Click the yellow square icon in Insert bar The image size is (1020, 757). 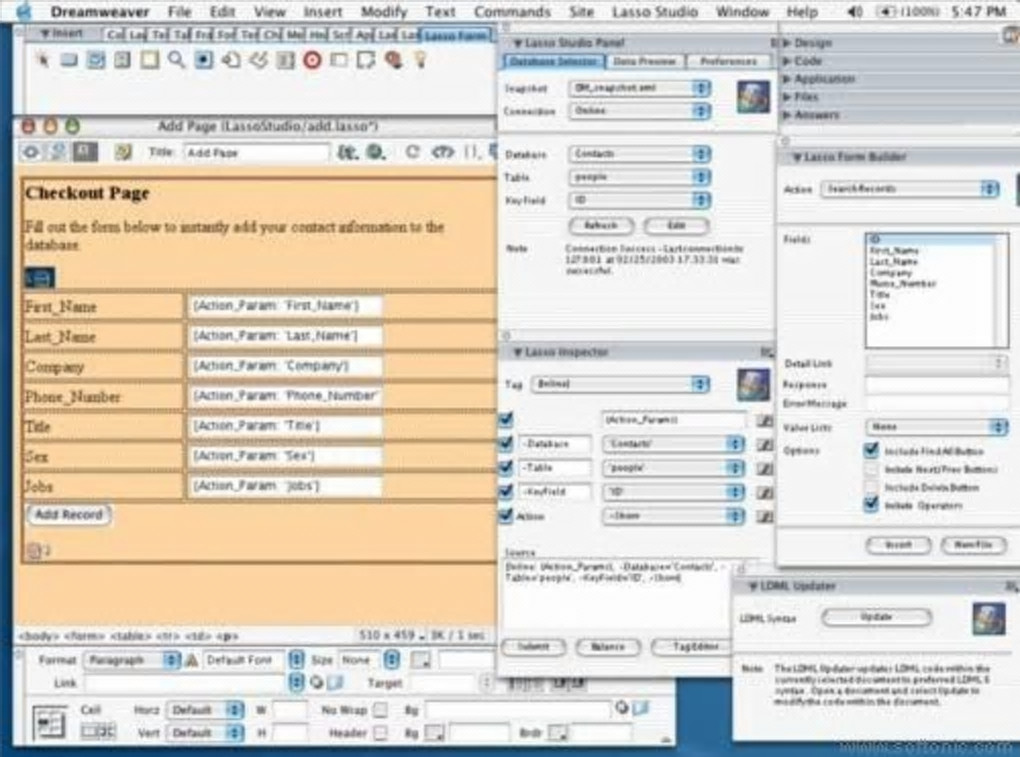(x=150, y=60)
